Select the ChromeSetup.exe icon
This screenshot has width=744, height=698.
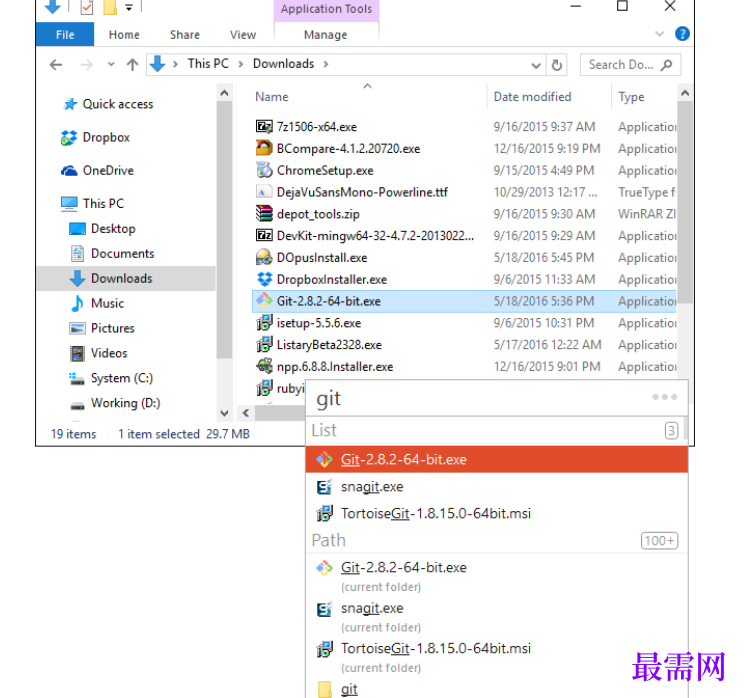tap(264, 170)
